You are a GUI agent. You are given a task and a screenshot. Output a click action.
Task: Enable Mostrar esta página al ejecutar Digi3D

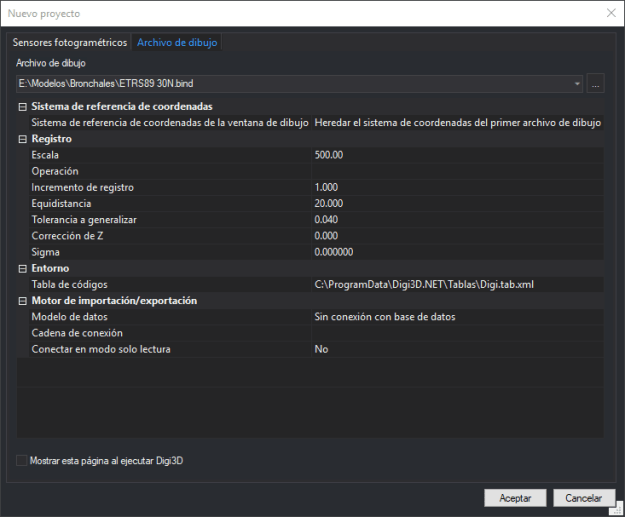click(x=22, y=461)
